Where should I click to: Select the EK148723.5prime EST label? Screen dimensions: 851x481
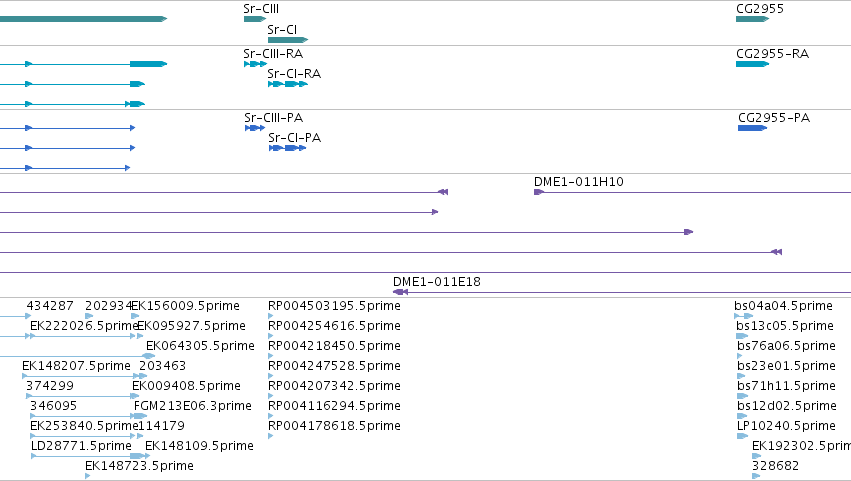139,466
